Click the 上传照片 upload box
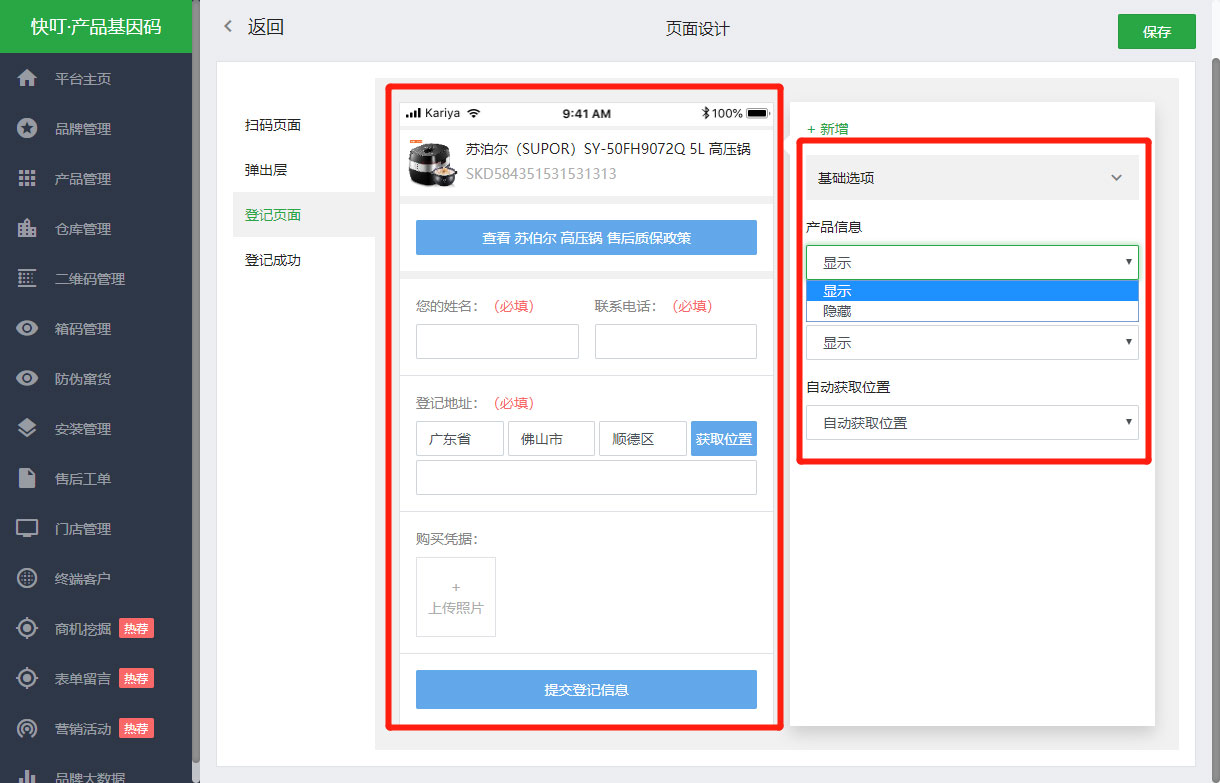 click(x=456, y=597)
